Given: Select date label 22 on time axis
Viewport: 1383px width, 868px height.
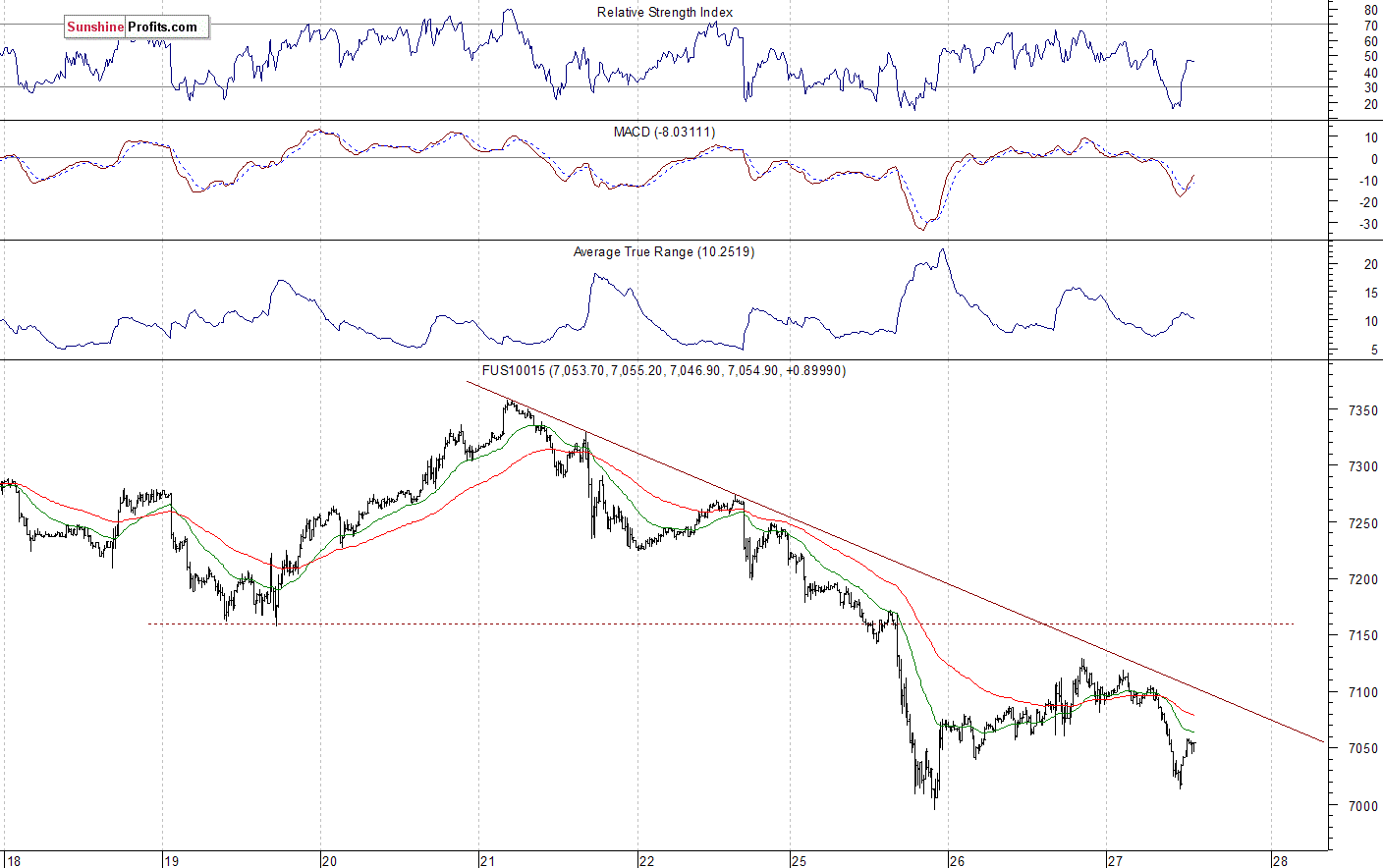Looking at the screenshot, I should pos(646,861).
